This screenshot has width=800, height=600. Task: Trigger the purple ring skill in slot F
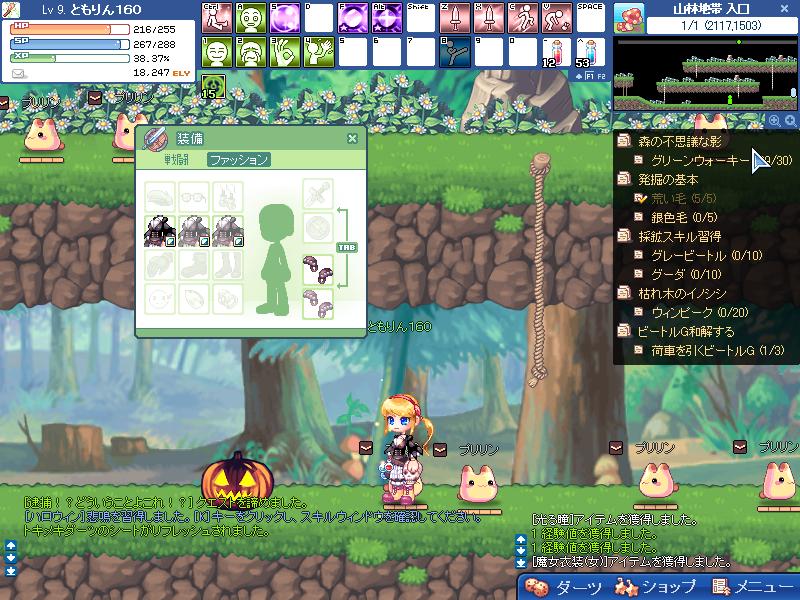click(353, 18)
